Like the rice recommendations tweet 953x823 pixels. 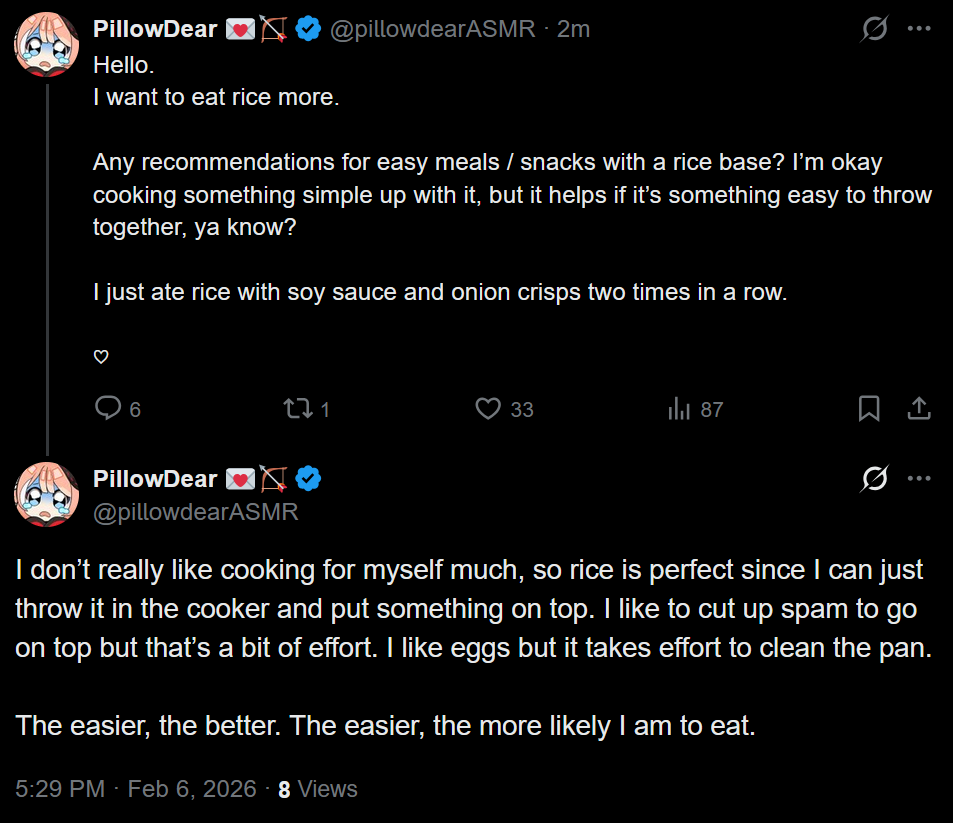487,408
